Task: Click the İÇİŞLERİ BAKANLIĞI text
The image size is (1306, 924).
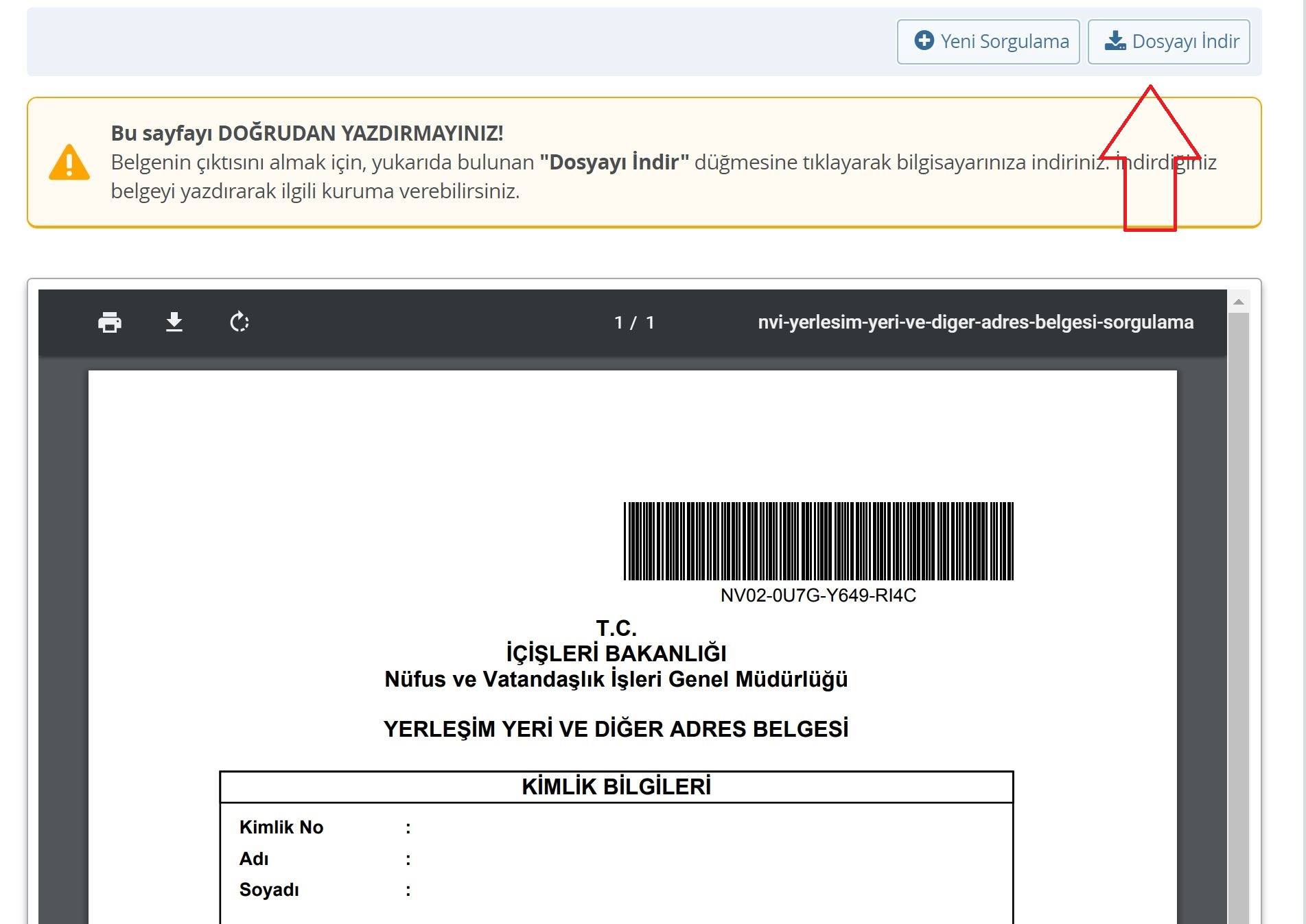Action: (616, 653)
